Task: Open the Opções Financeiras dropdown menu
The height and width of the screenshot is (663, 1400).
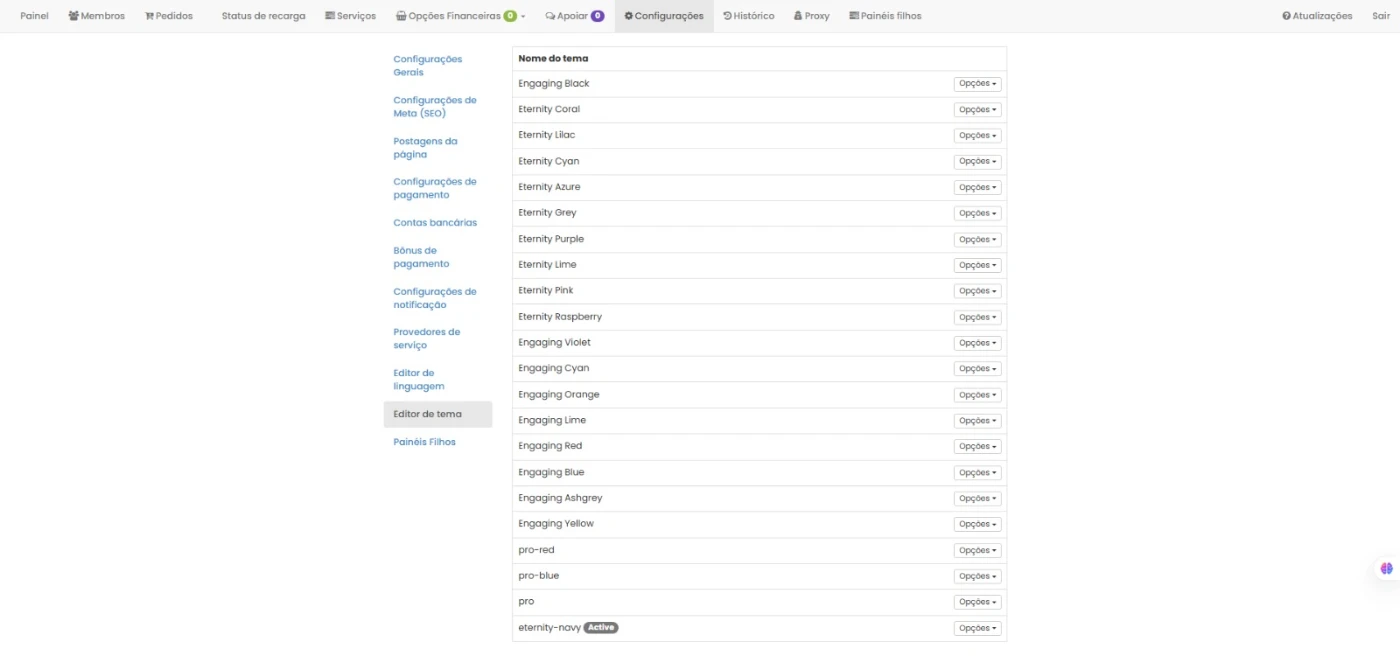Action: coord(460,16)
